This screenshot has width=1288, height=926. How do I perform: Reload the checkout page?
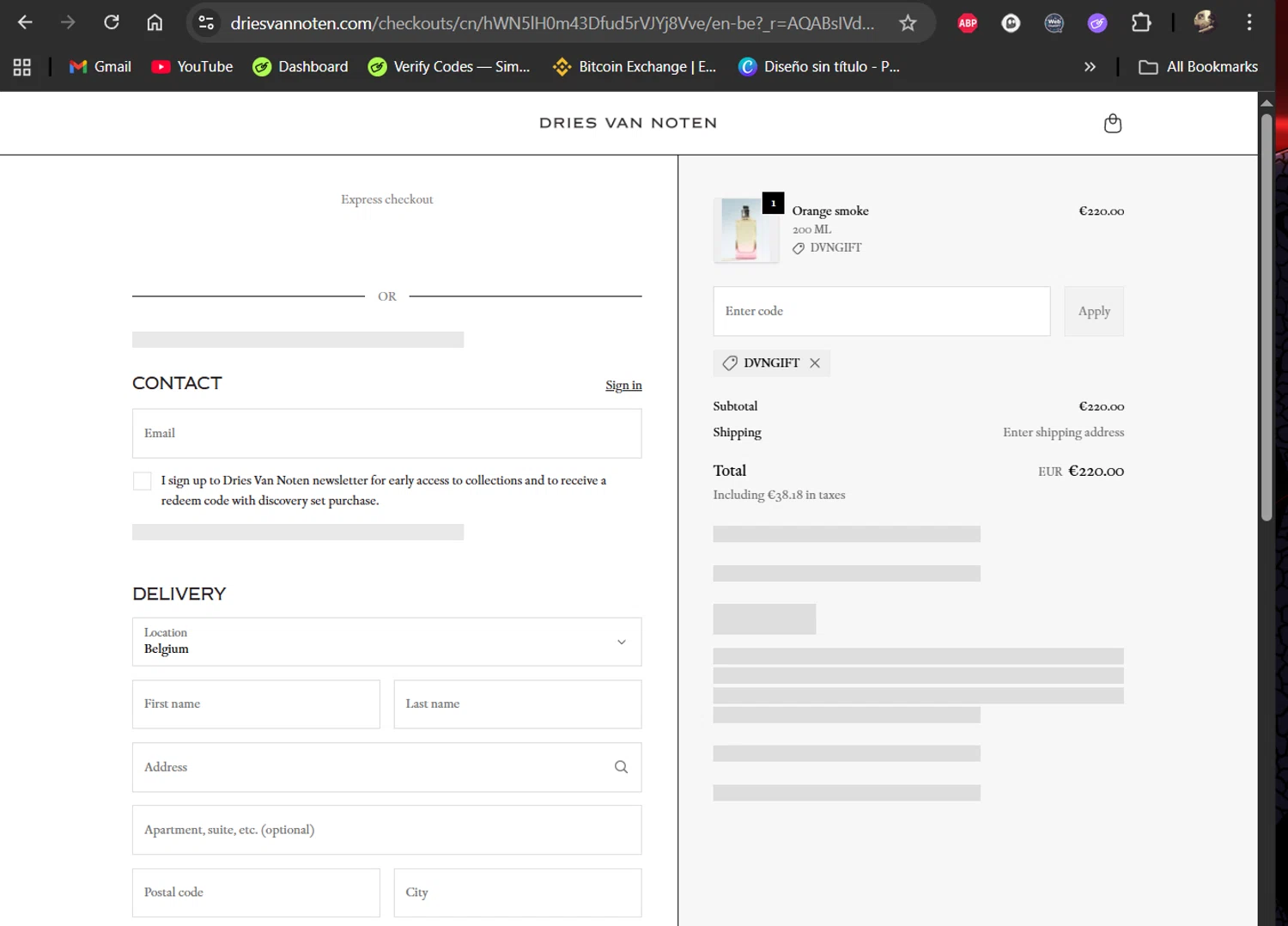(x=112, y=22)
